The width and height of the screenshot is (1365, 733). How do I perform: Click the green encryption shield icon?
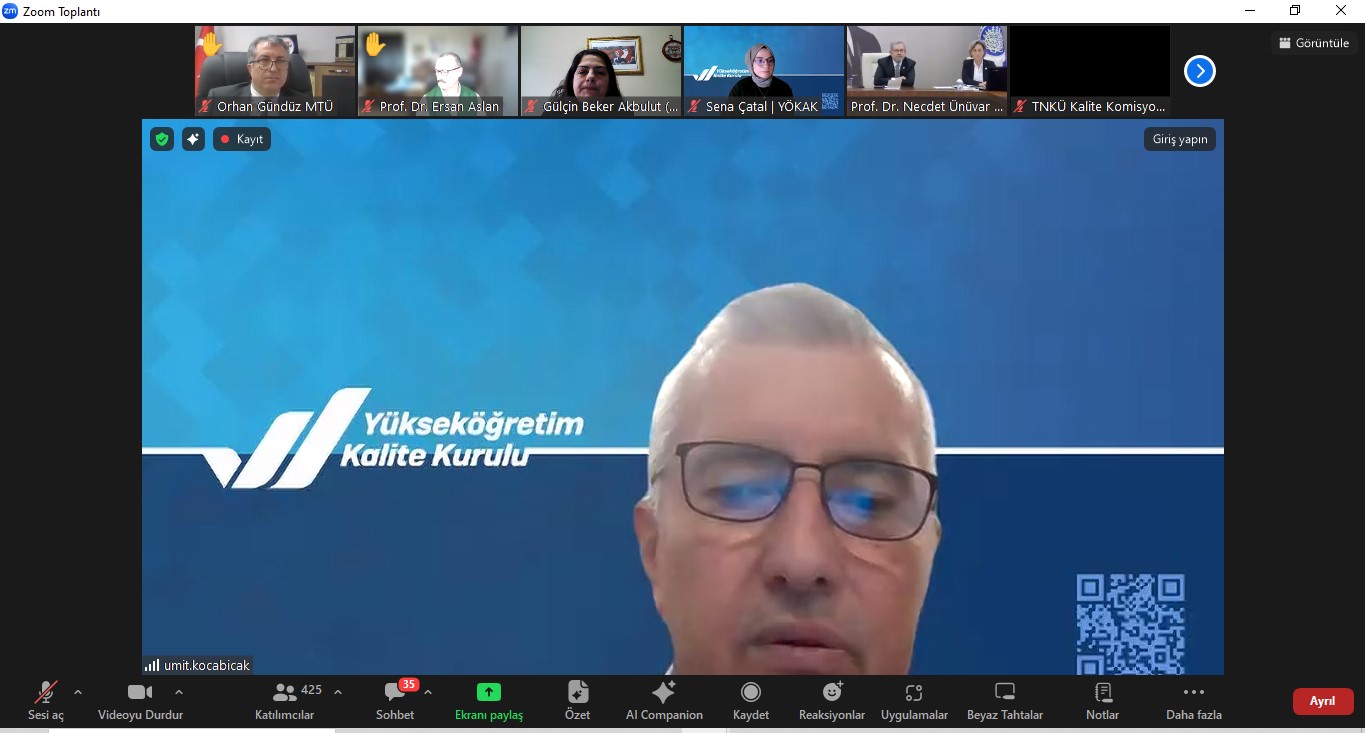(162, 139)
